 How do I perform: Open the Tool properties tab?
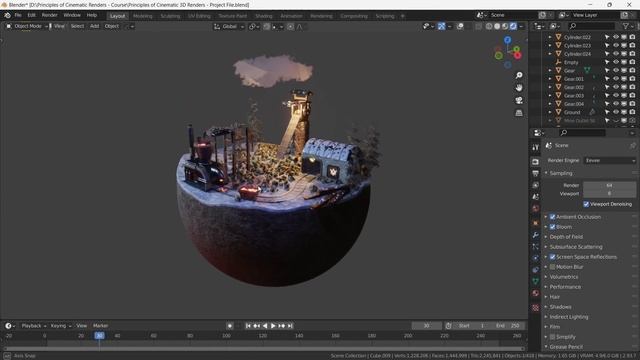(536, 147)
